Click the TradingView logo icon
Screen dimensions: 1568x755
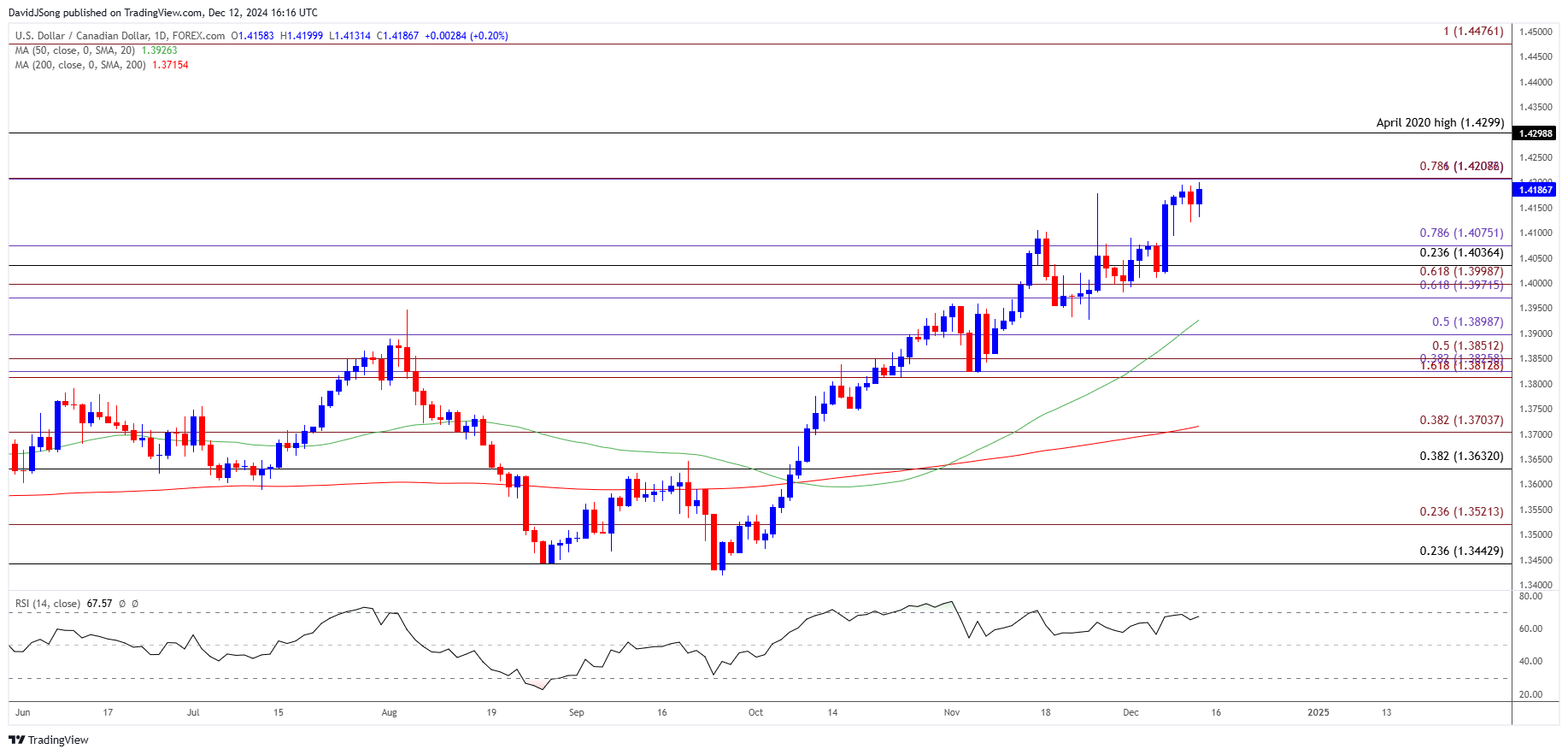[16, 740]
